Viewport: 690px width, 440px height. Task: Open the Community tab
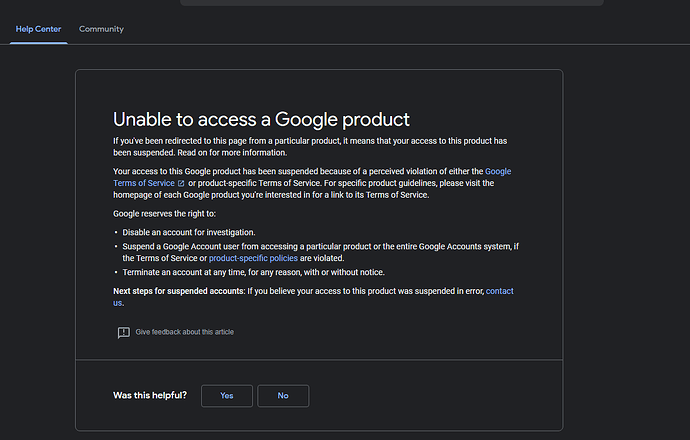coord(101,29)
